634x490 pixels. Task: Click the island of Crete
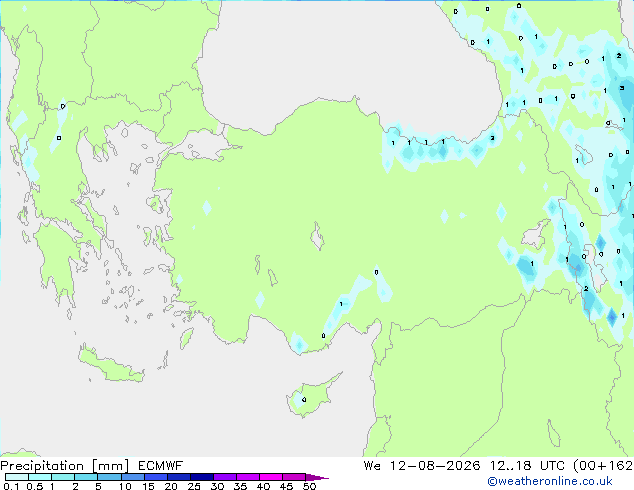tap(110, 365)
